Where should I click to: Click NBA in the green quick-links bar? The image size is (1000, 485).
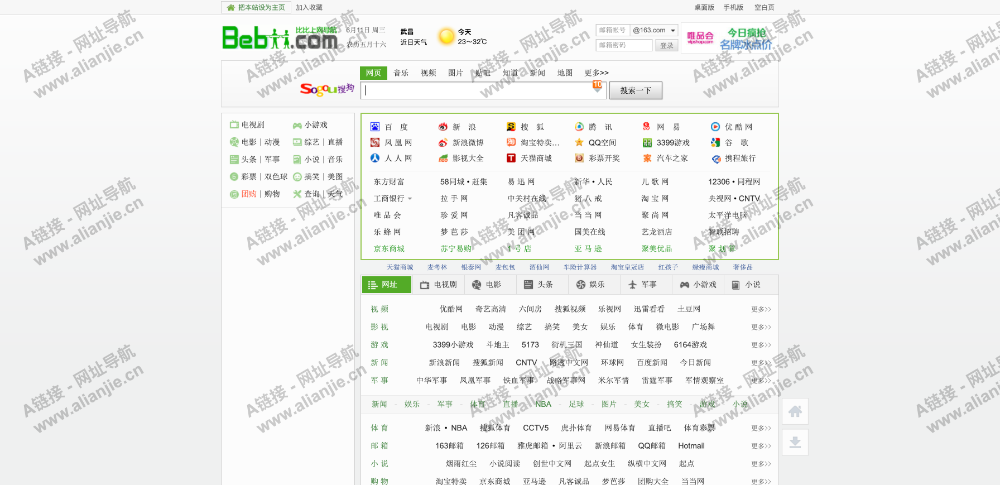[x=543, y=404]
